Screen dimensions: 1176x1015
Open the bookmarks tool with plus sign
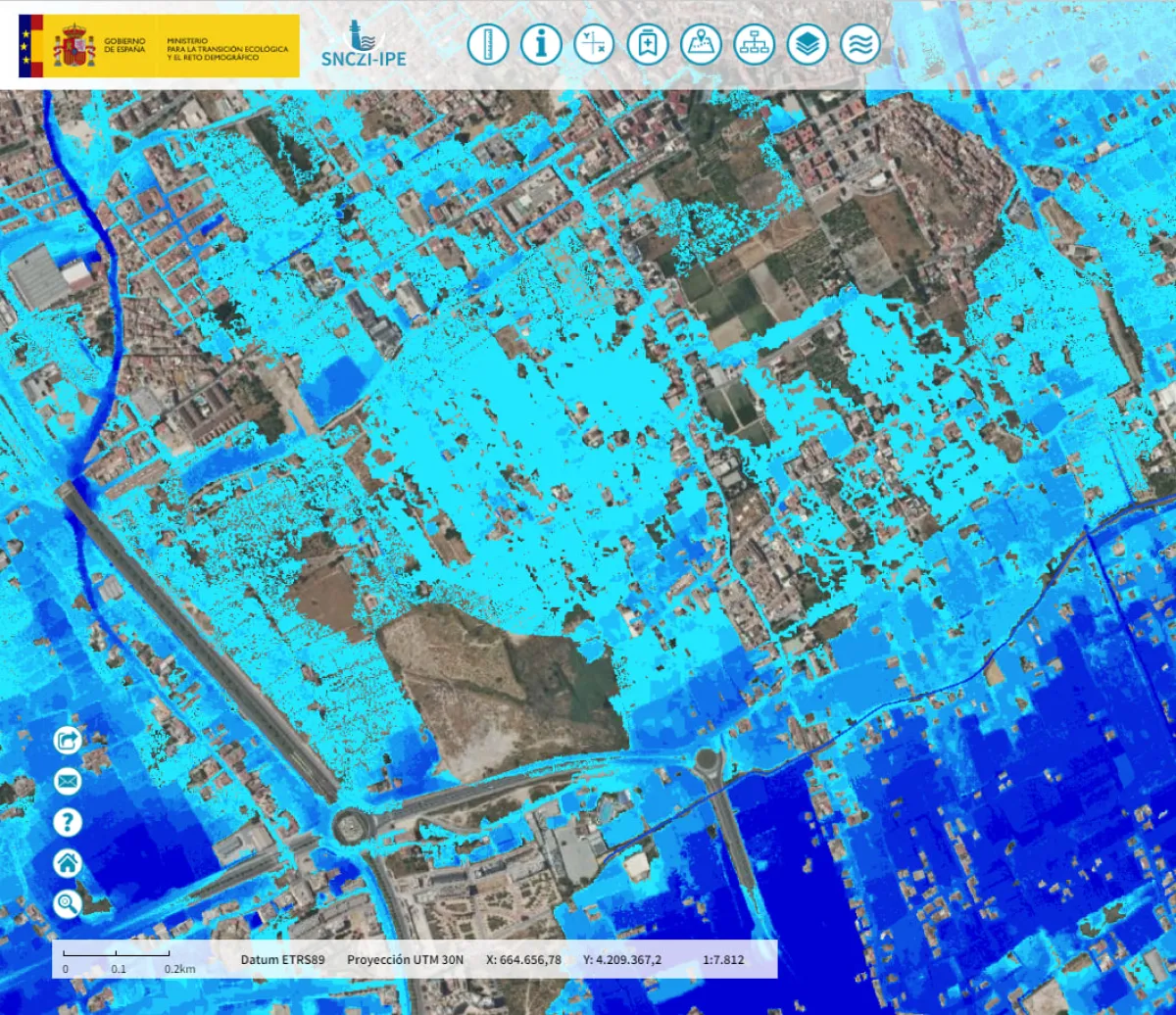(x=647, y=45)
